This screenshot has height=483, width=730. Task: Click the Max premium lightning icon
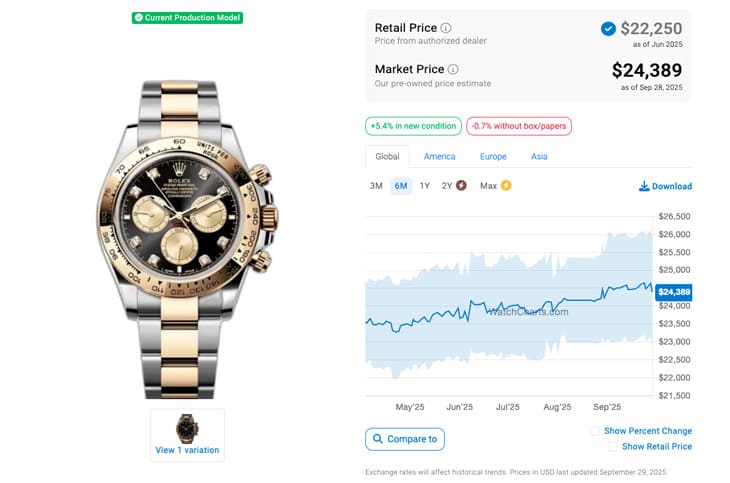pos(506,186)
